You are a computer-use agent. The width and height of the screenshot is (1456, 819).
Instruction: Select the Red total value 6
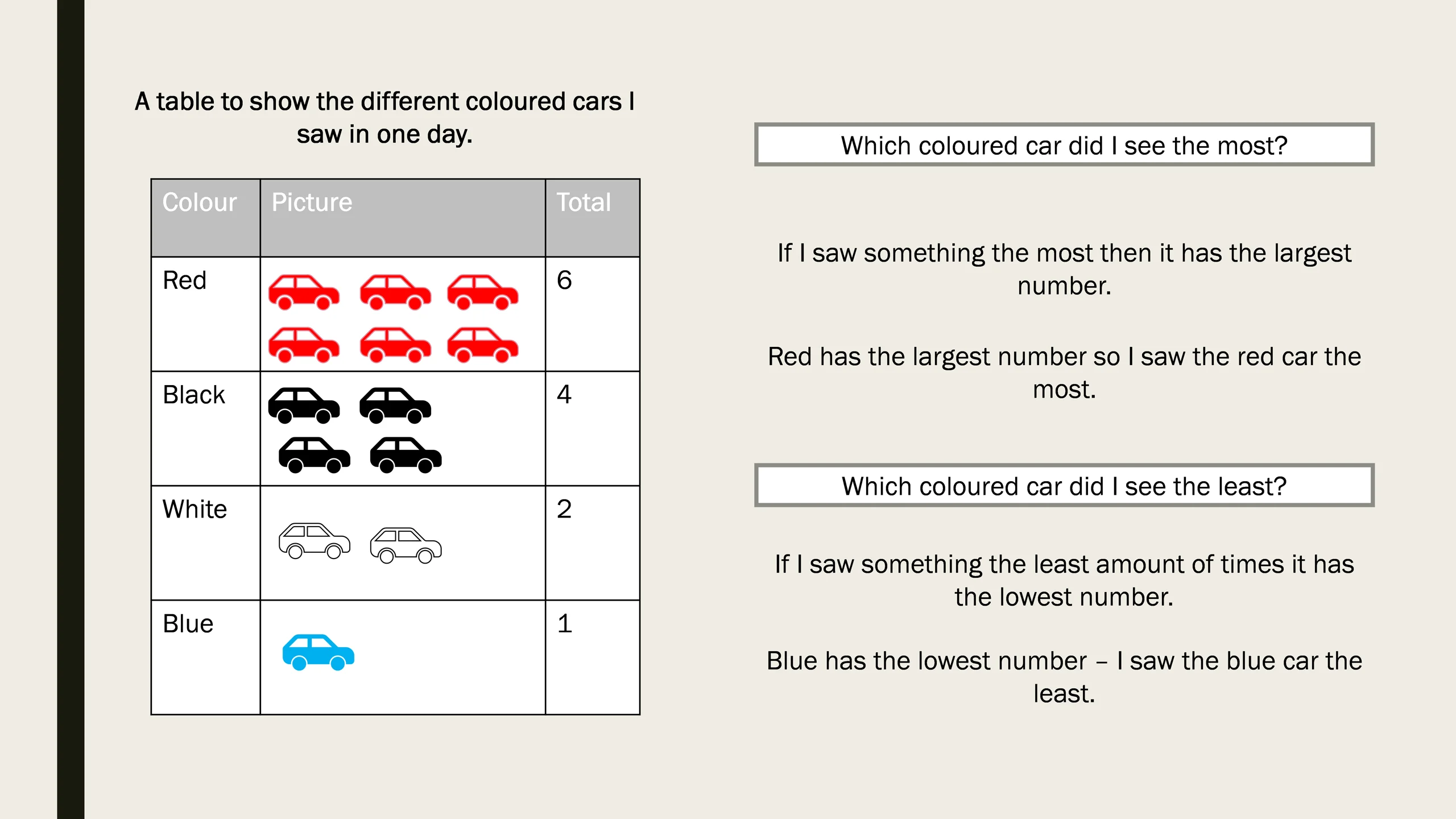pyautogui.click(x=564, y=280)
